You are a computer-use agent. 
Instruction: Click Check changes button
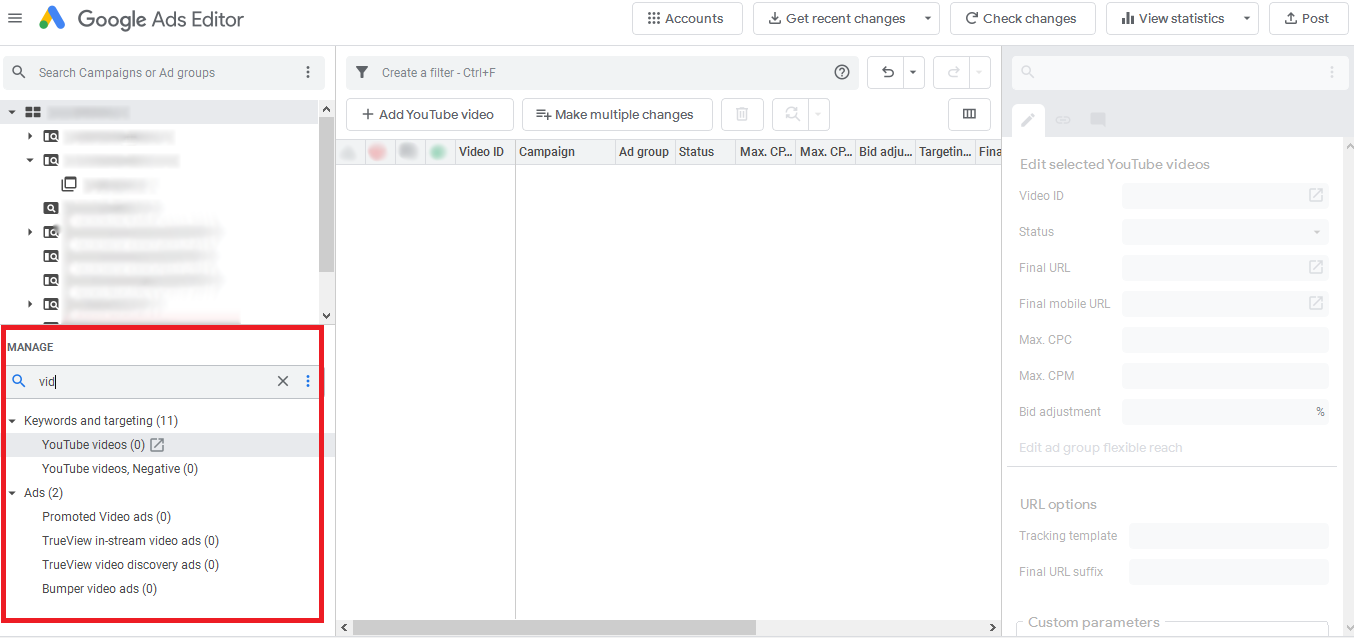pyautogui.click(x=1022, y=18)
